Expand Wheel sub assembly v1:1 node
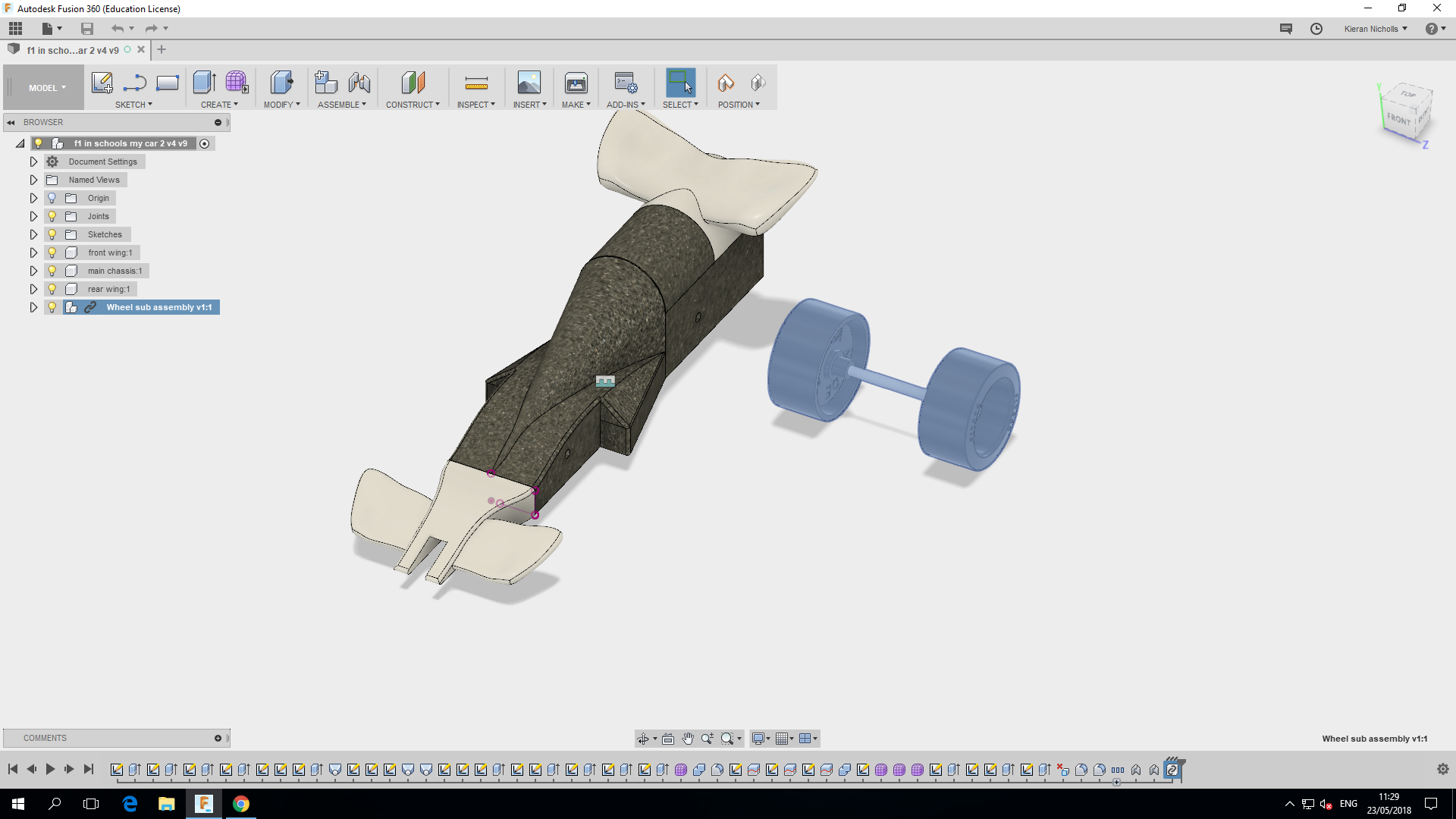 33,307
